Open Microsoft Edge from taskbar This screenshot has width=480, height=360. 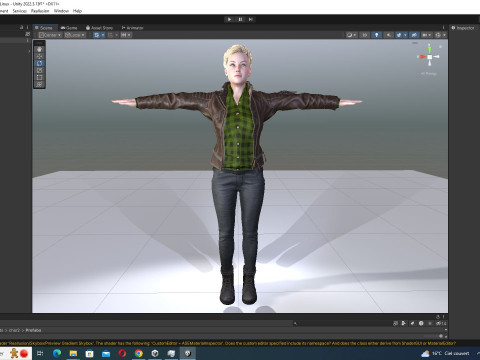tap(57, 353)
